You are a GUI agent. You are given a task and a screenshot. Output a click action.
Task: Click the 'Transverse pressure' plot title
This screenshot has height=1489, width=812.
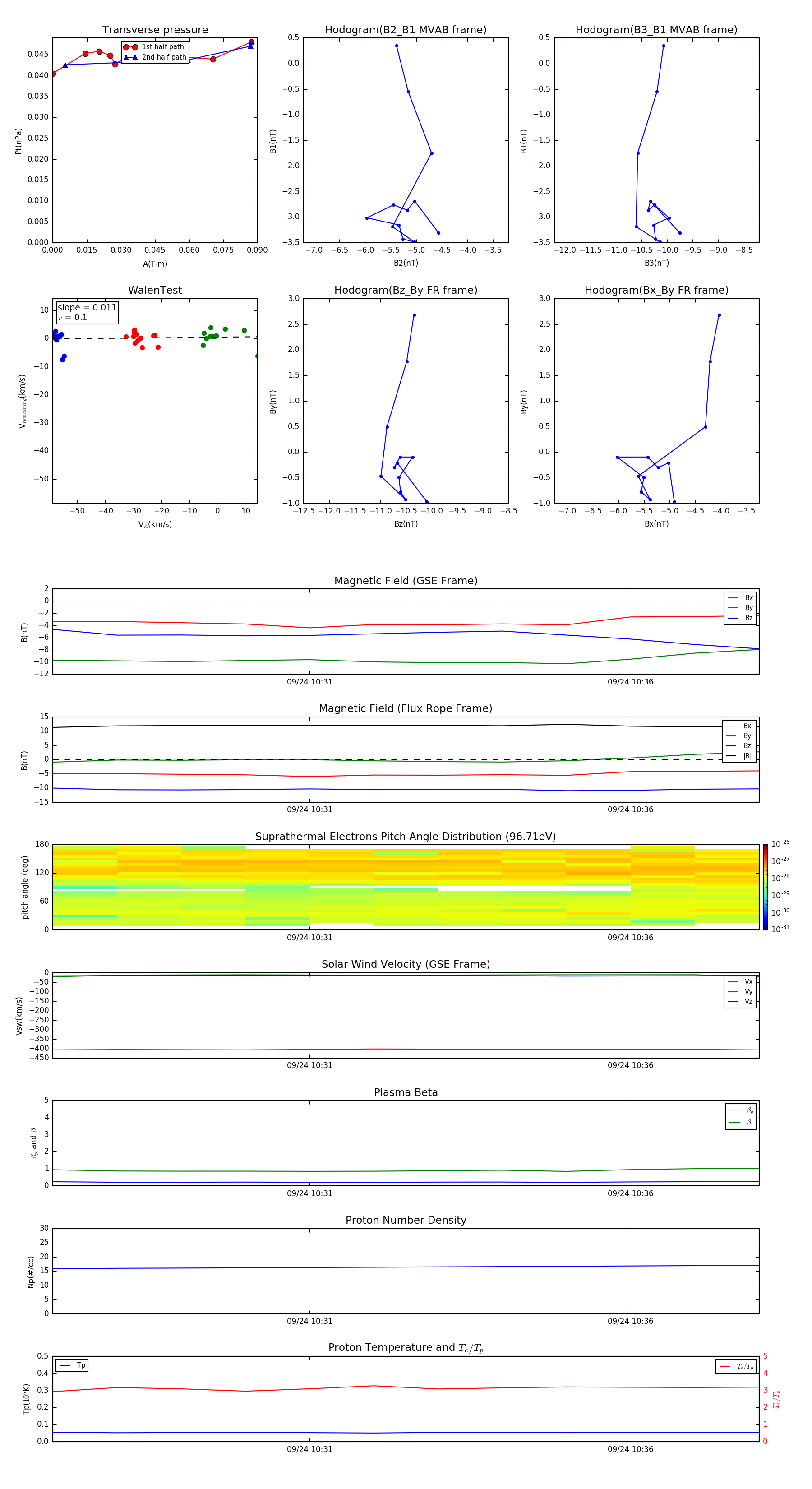pos(155,29)
